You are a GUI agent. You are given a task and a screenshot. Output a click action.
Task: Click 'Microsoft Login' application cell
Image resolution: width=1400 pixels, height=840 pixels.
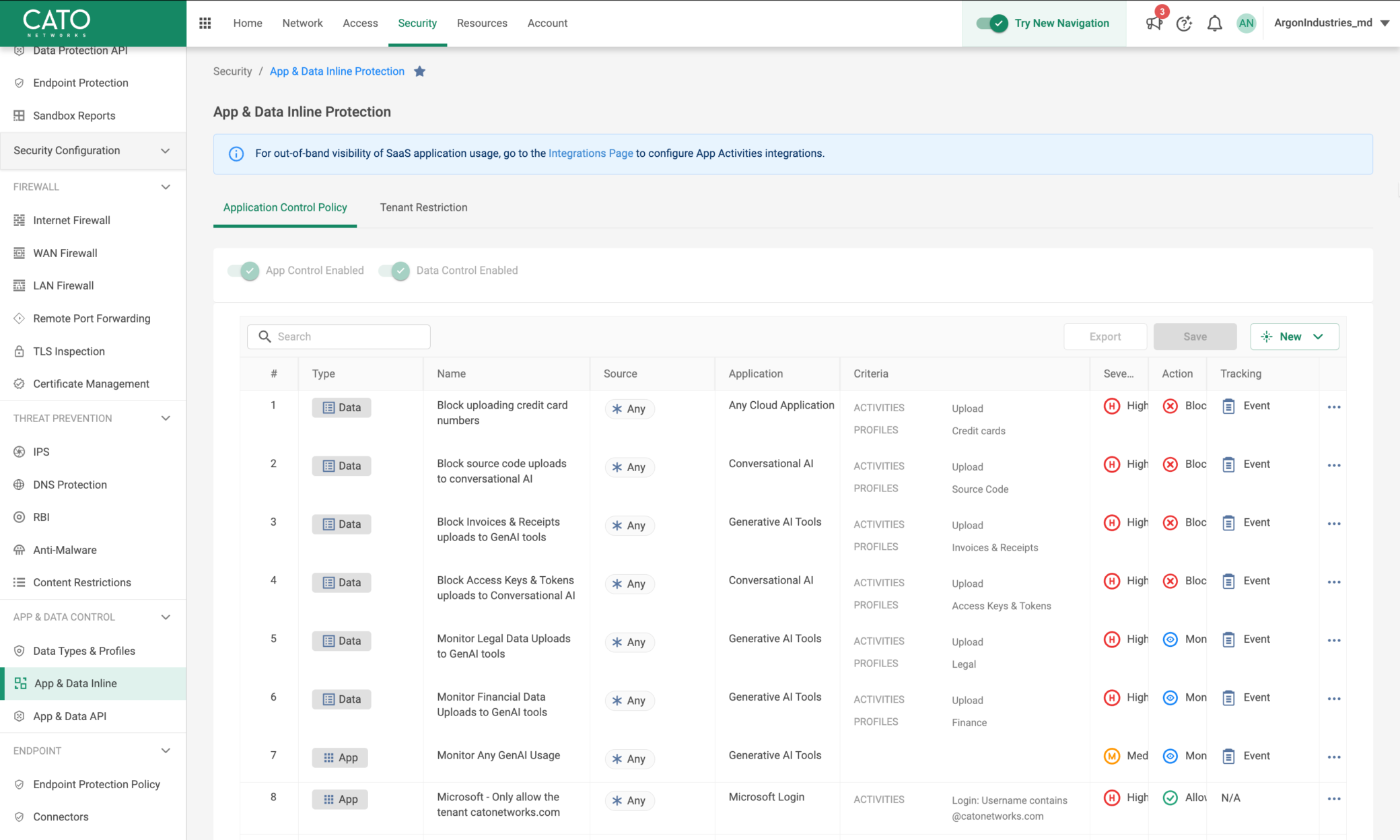coord(767,797)
